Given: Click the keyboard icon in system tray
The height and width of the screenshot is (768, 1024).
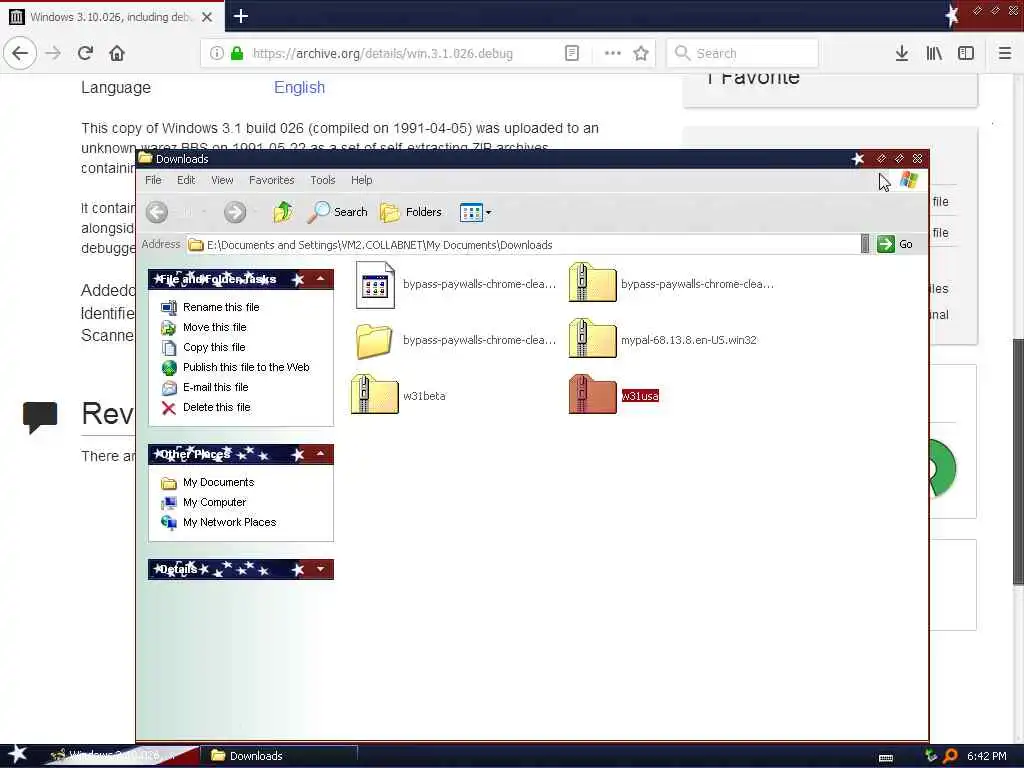Looking at the screenshot, I should [886, 758].
